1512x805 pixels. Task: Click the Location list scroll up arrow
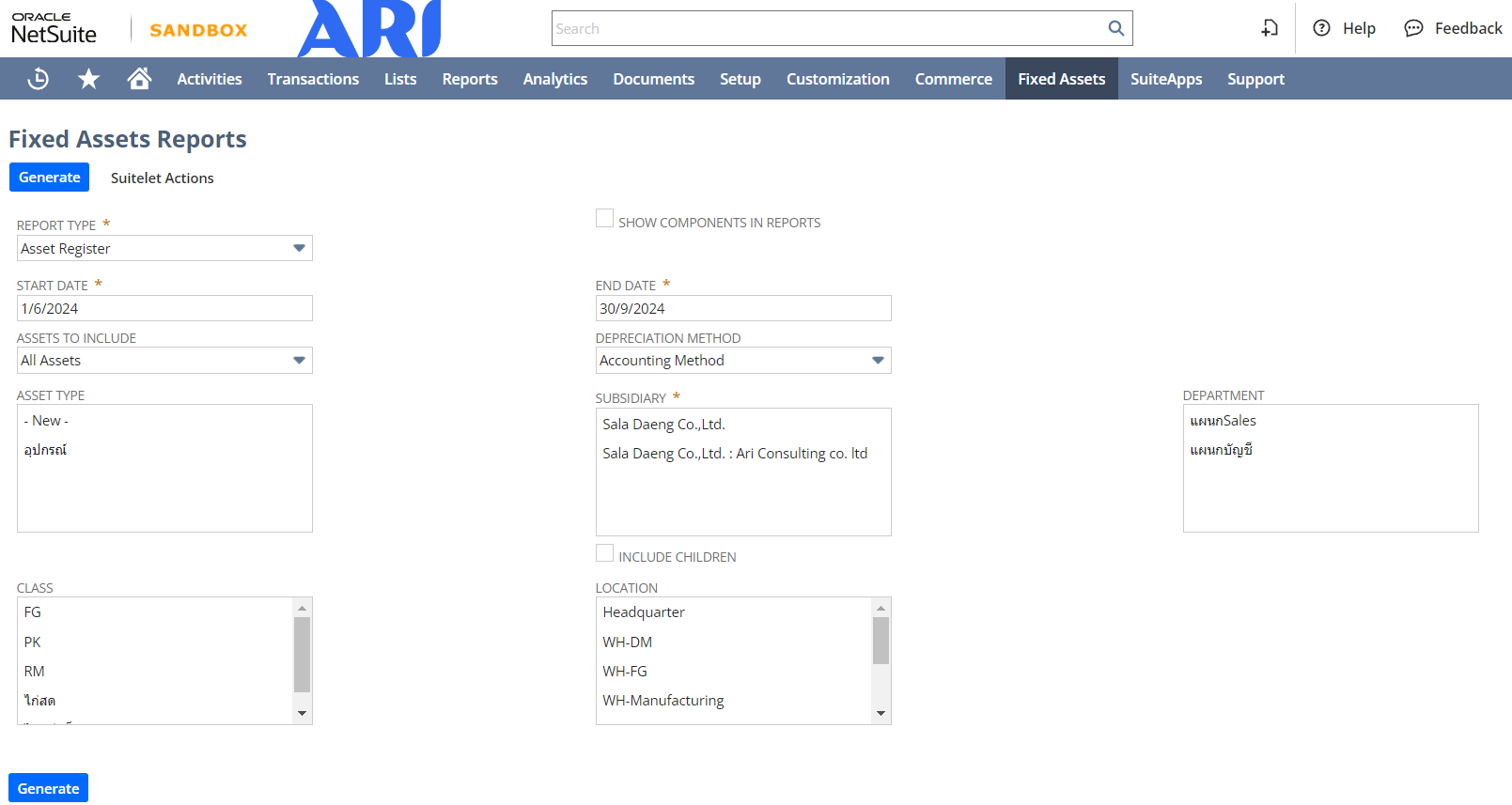881,608
